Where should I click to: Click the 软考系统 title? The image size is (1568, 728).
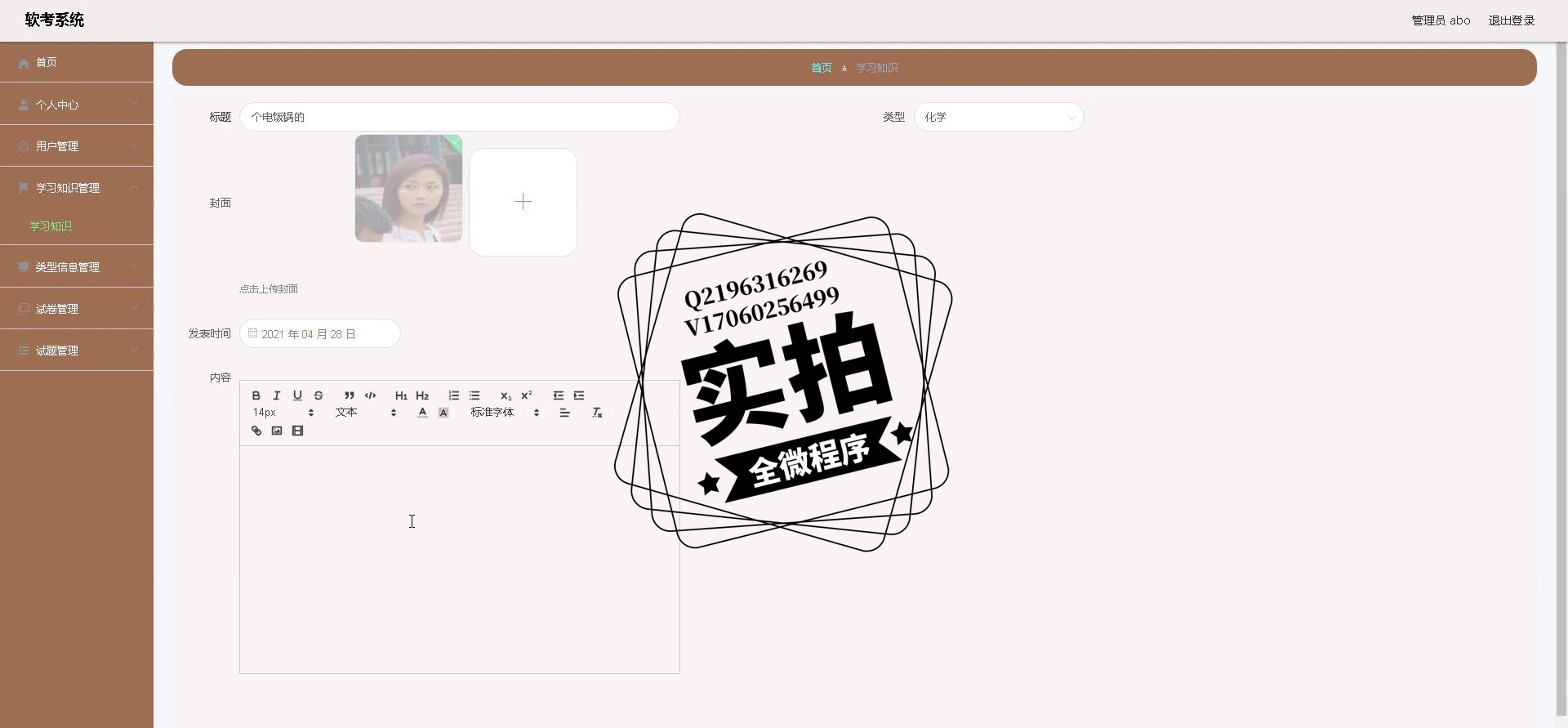pyautogui.click(x=55, y=20)
